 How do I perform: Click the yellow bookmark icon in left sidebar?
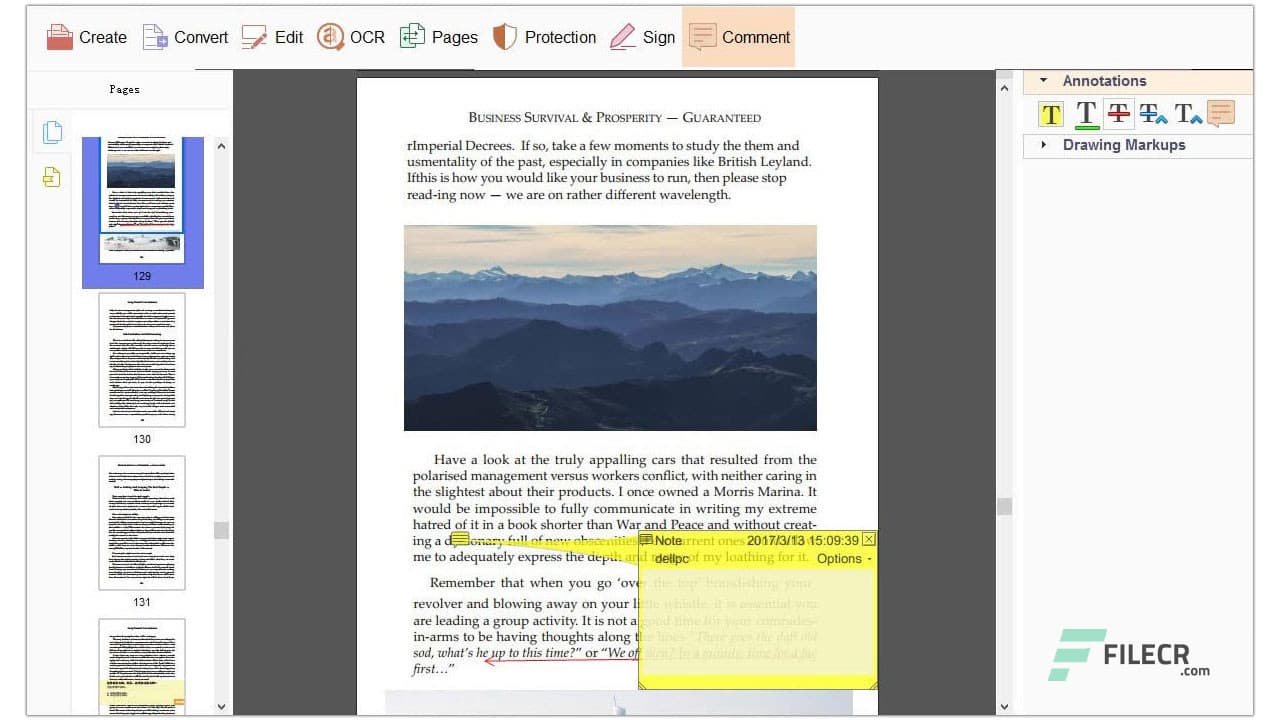[52, 177]
